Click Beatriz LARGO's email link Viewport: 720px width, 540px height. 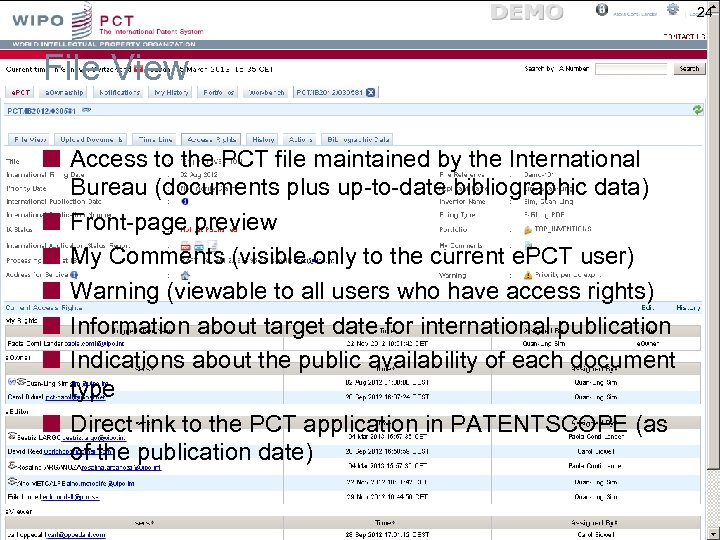tap(94, 438)
